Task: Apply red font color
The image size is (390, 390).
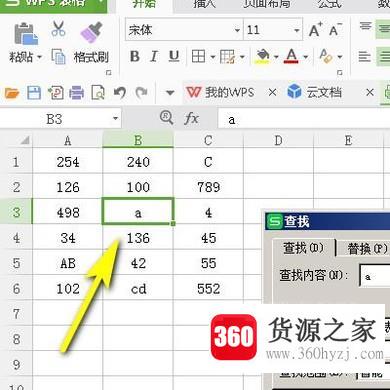Action: 292,57
